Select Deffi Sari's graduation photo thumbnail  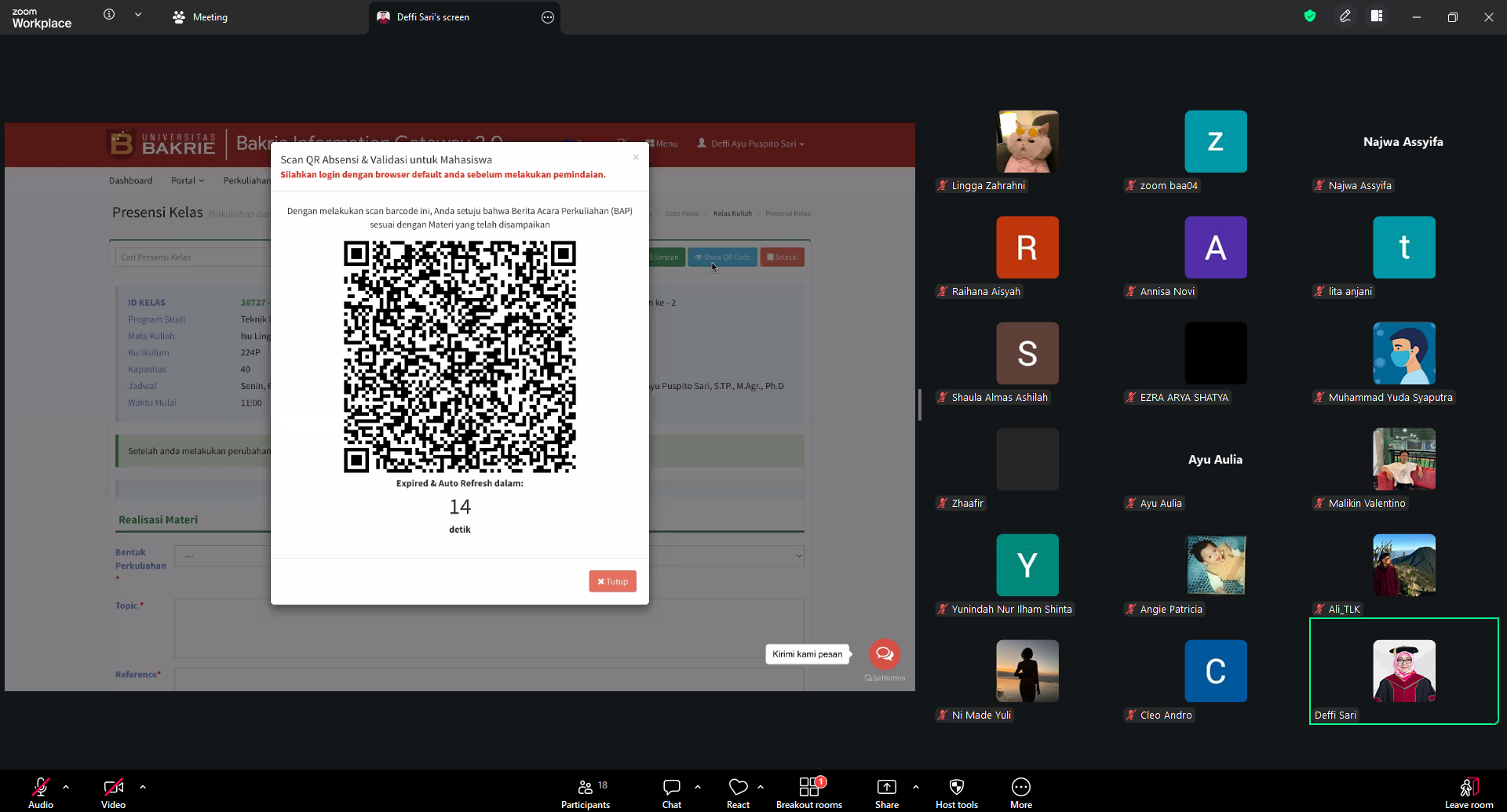tap(1404, 671)
